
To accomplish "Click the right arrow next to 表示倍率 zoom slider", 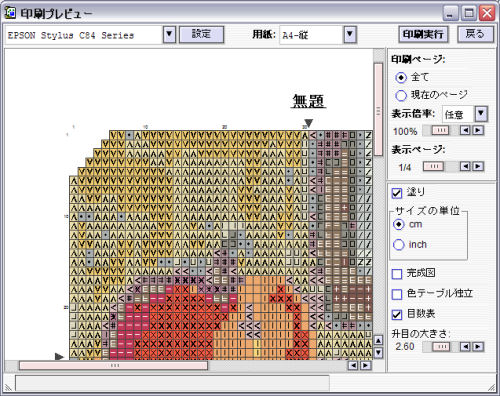I will 478,130.
